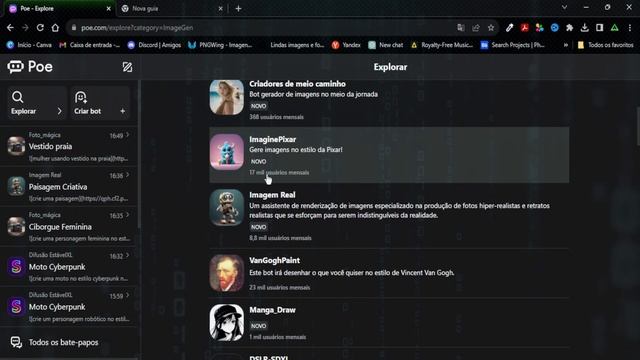Screen dimensions: 640x360
Task: Open the tab search dropdown arrow
Action: [564, 7]
